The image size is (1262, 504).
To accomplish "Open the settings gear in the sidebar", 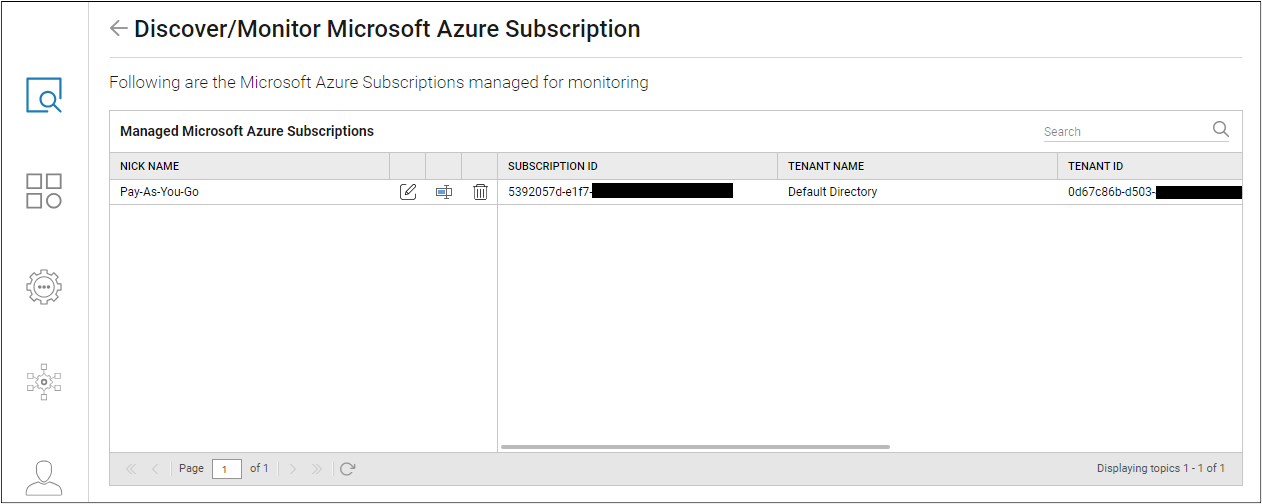I will point(44,287).
